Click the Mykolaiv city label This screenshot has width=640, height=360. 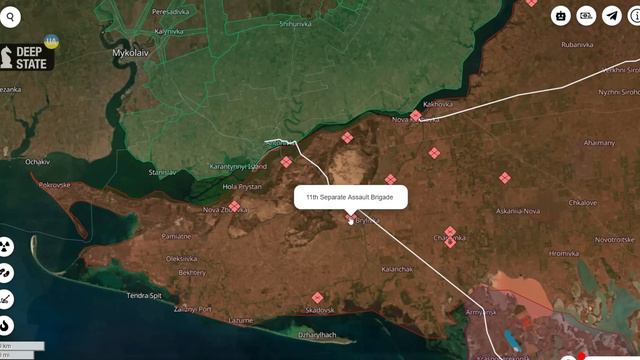click(131, 53)
